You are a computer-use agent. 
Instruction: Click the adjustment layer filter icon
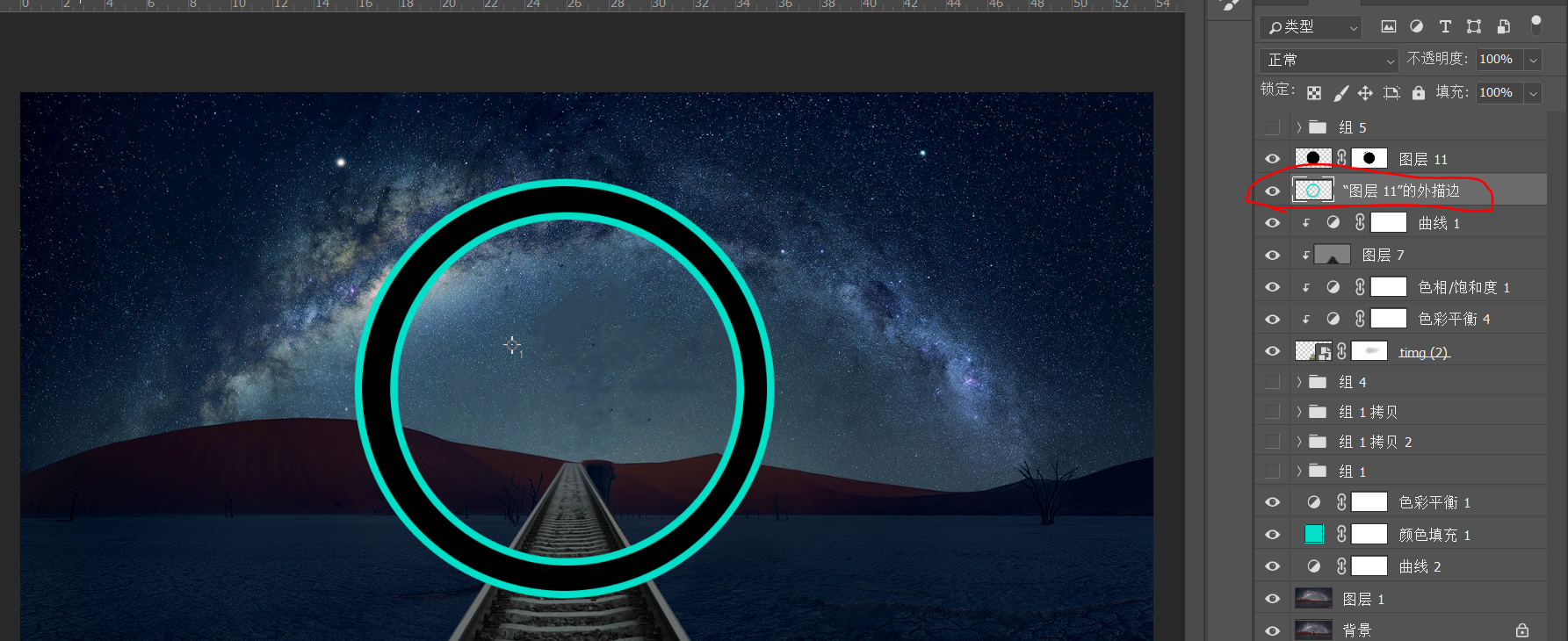pyautogui.click(x=1416, y=26)
